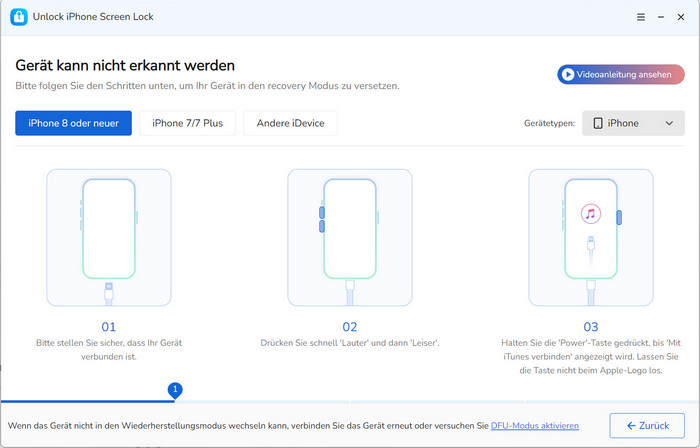Click the step 1 progress marker pin

click(175, 390)
